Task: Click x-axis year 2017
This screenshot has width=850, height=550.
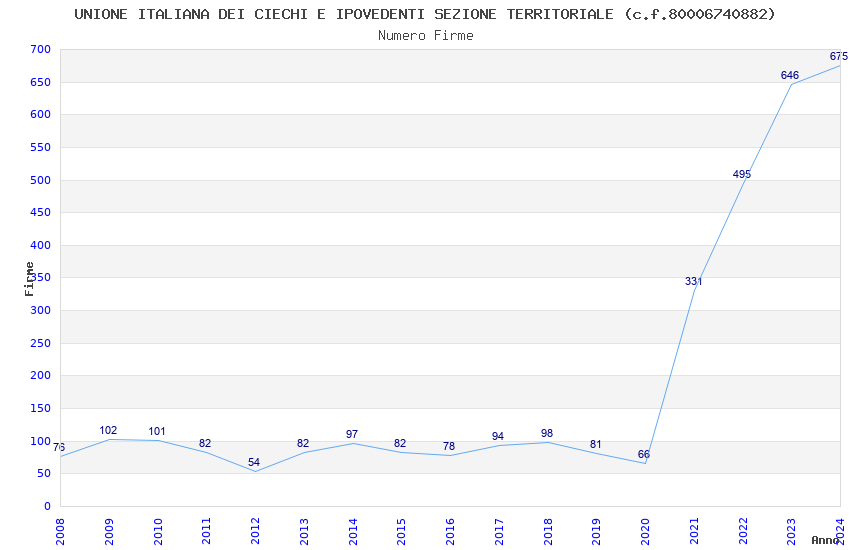Action: (x=499, y=531)
